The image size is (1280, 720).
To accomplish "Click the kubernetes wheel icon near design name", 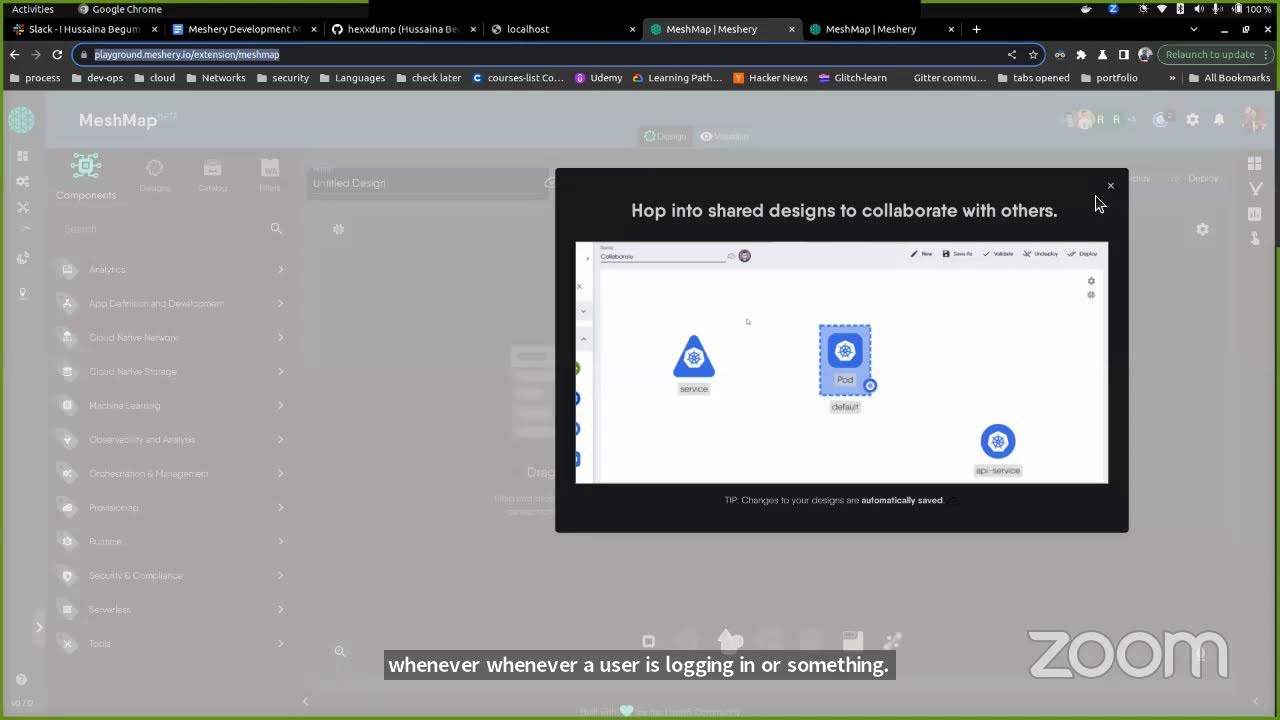I will tap(338, 229).
